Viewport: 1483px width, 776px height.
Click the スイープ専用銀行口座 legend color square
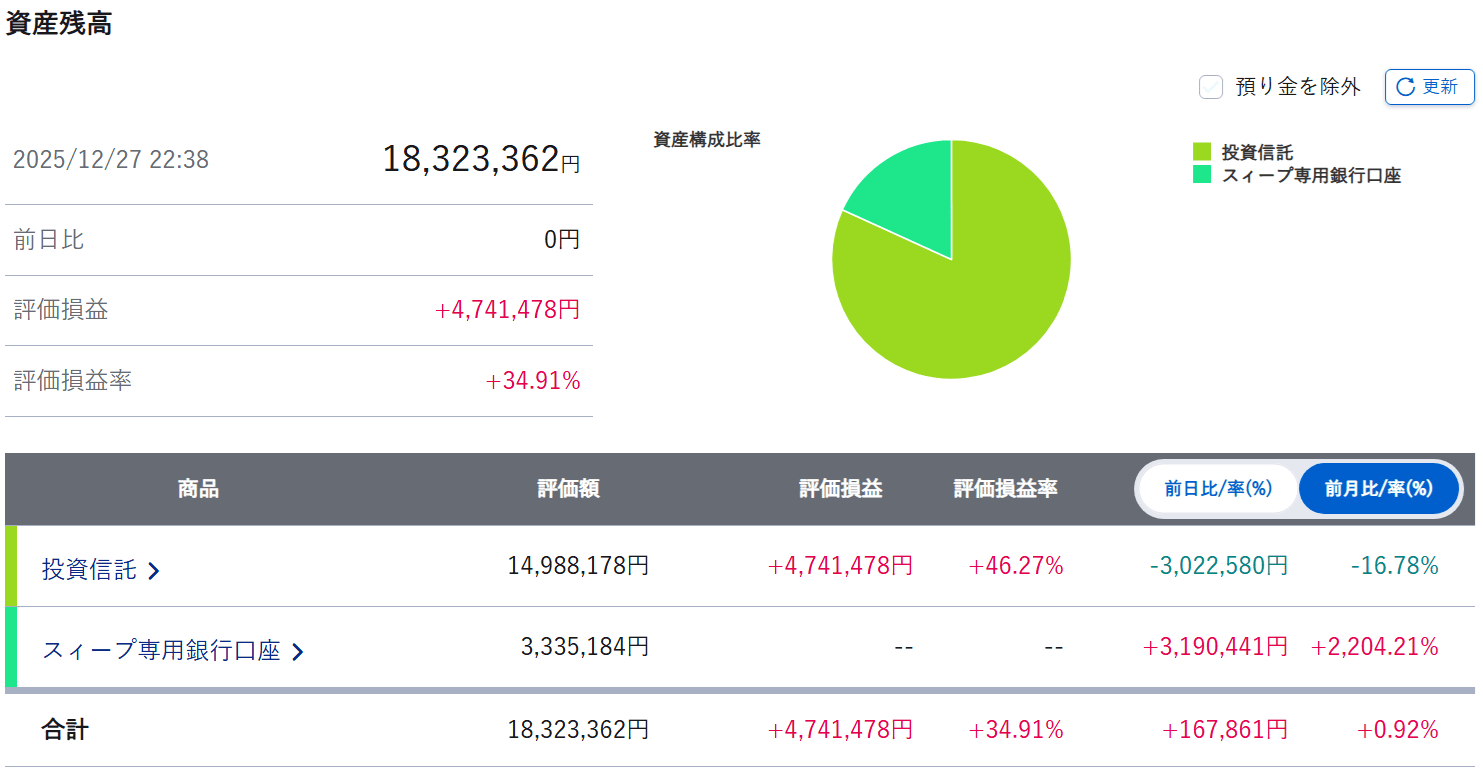[x=1202, y=175]
